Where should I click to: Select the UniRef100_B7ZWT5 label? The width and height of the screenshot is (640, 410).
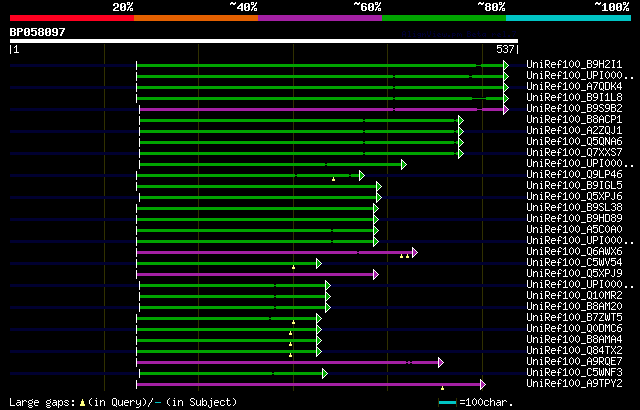coord(574,318)
